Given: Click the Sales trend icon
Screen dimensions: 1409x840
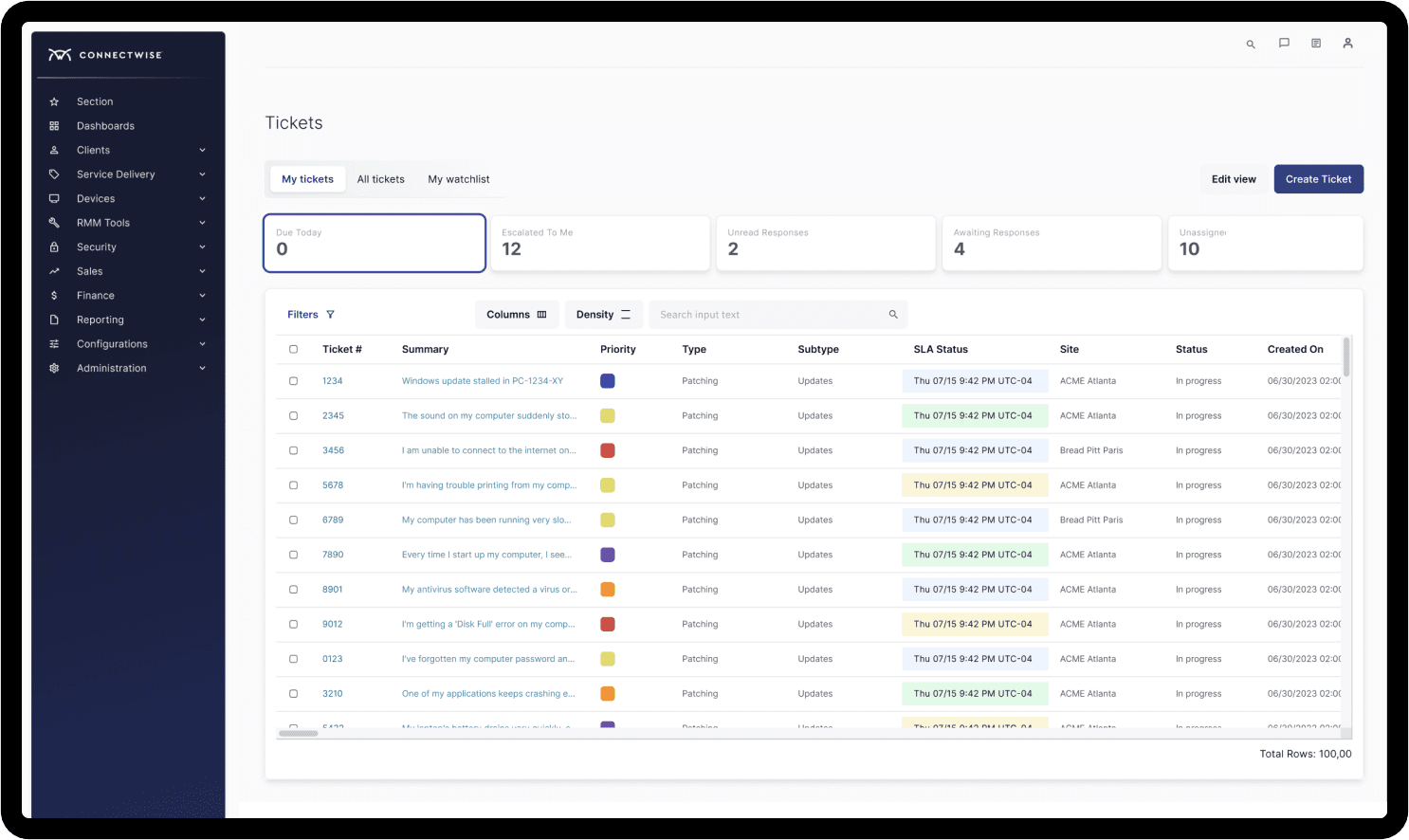Looking at the screenshot, I should coord(54,271).
